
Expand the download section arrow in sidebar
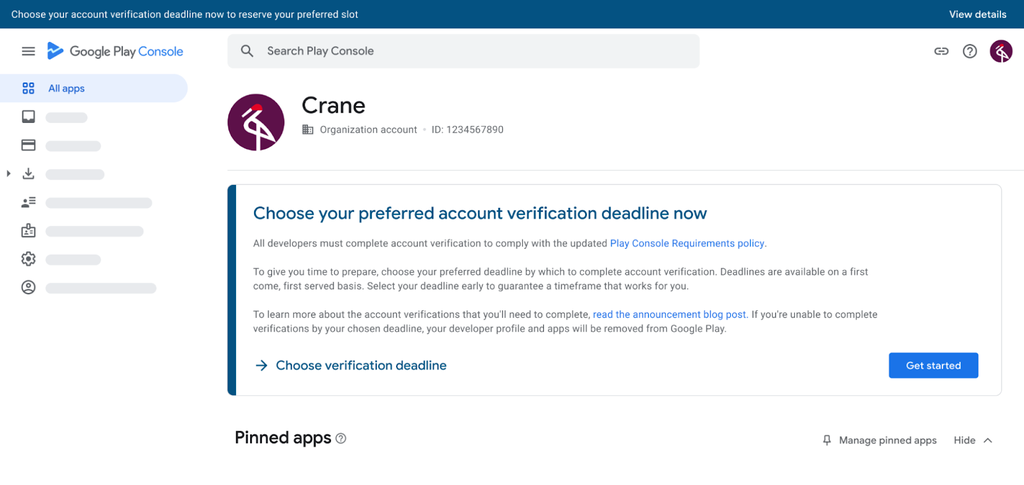pyautogui.click(x=9, y=174)
